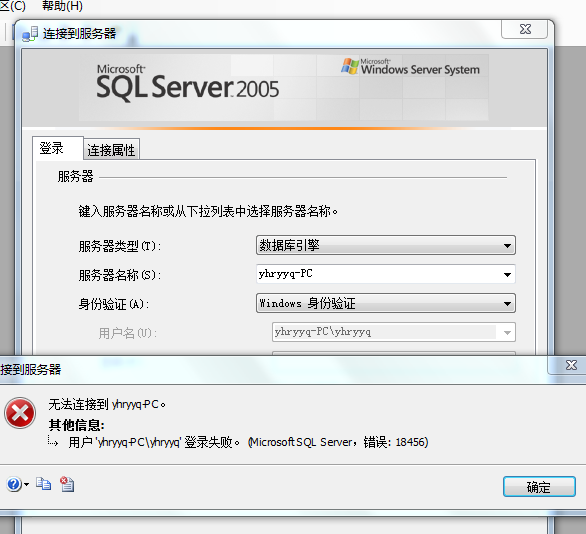Open the arrow next to the help icon
Image resolution: width=586 pixels, height=534 pixels.
point(27,485)
